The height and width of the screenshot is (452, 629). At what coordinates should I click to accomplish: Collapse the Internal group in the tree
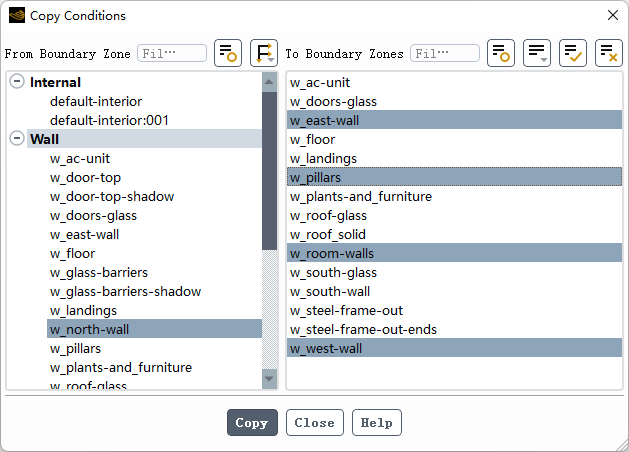(x=17, y=82)
